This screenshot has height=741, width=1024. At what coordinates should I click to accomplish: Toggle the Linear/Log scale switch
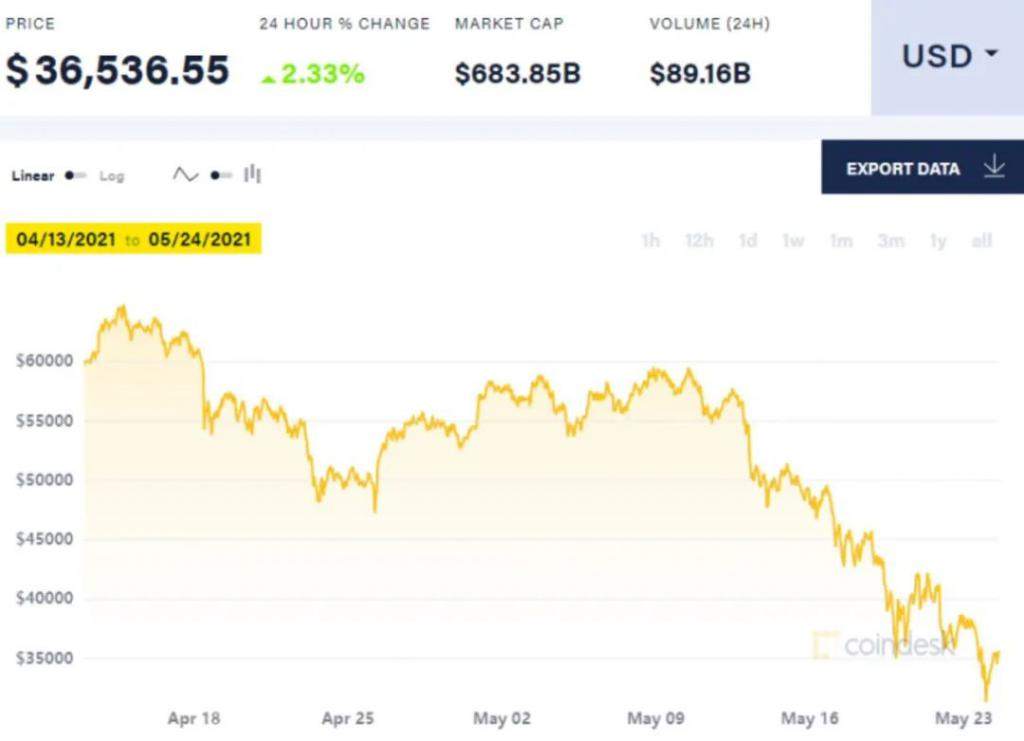76,176
